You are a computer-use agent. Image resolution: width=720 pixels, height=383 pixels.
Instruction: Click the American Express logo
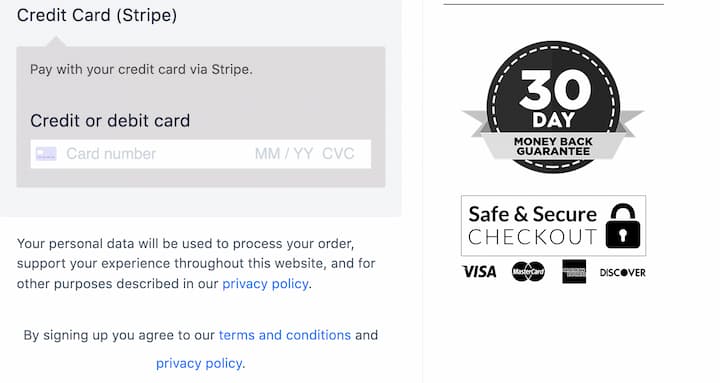[x=574, y=271]
